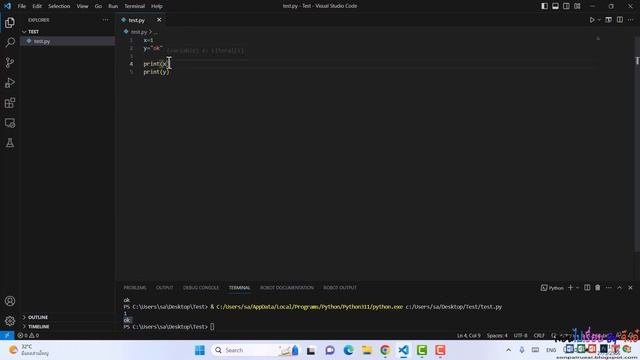Screen dimensions: 640x360
Task: Click Ln 4, Col 9 status item
Action: (469, 336)
